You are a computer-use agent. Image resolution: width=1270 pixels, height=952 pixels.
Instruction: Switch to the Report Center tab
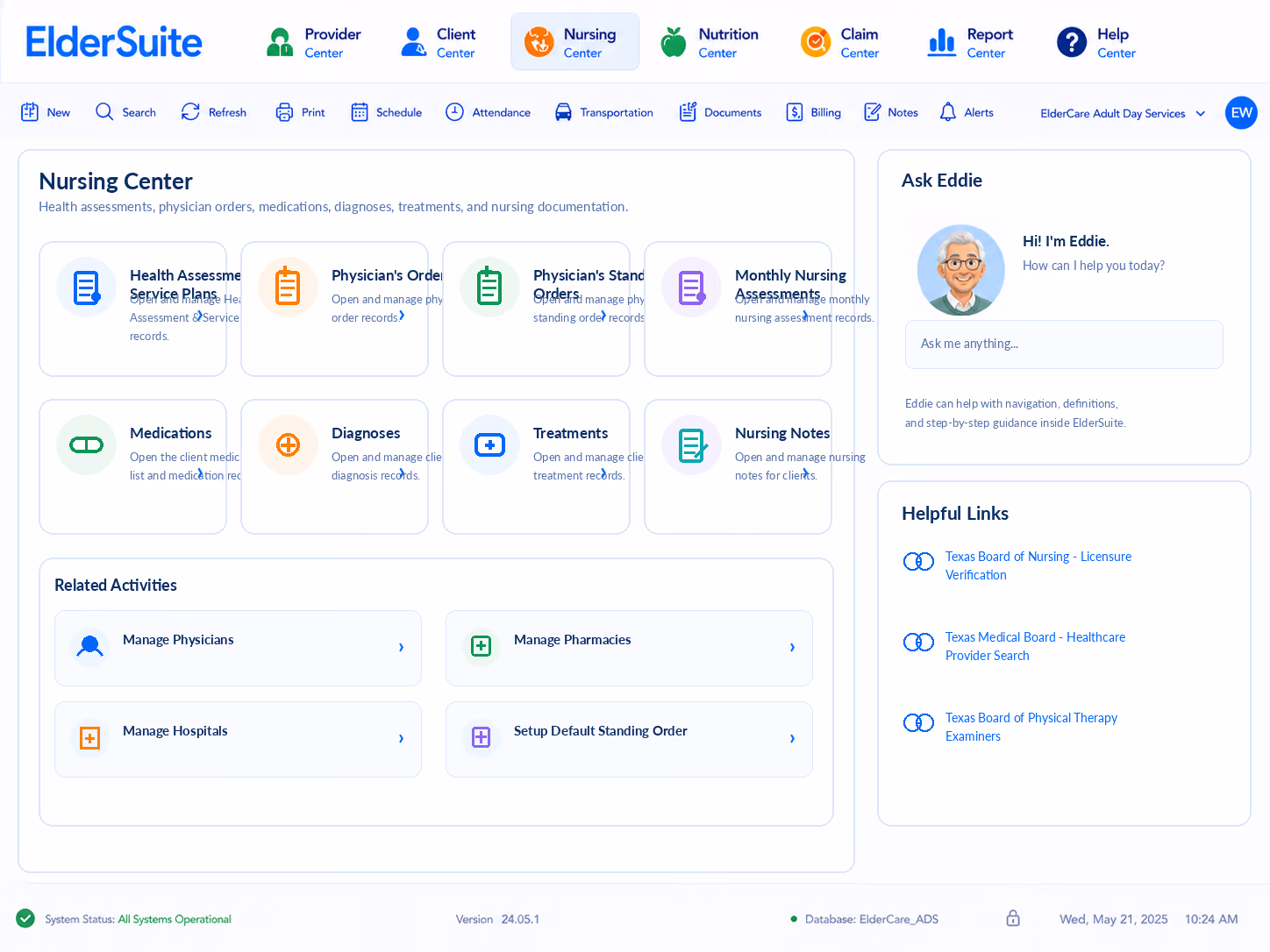(971, 42)
